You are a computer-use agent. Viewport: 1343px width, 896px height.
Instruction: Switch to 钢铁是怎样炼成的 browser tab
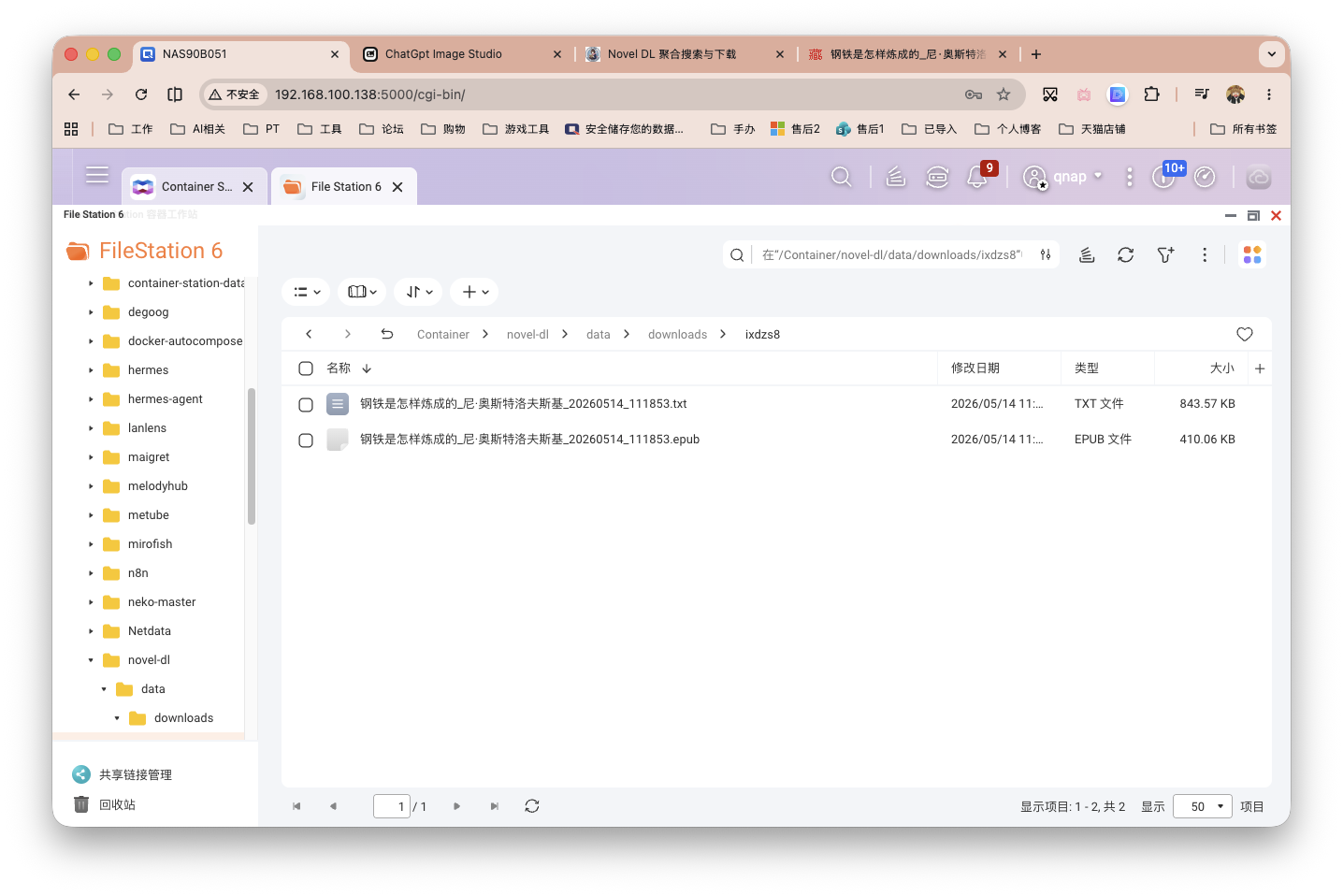point(907,54)
